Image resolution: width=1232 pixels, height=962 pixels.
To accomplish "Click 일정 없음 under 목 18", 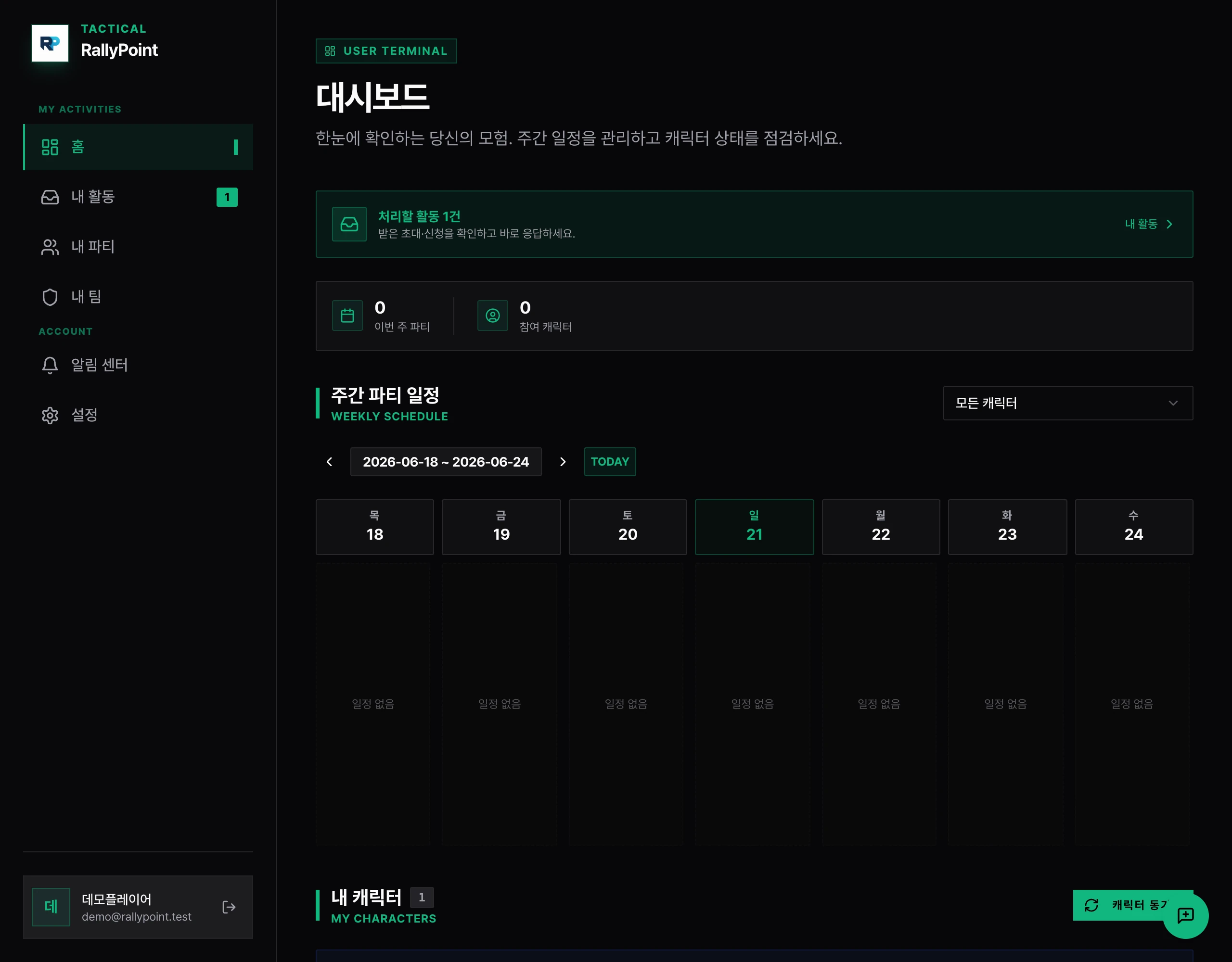I will point(373,704).
